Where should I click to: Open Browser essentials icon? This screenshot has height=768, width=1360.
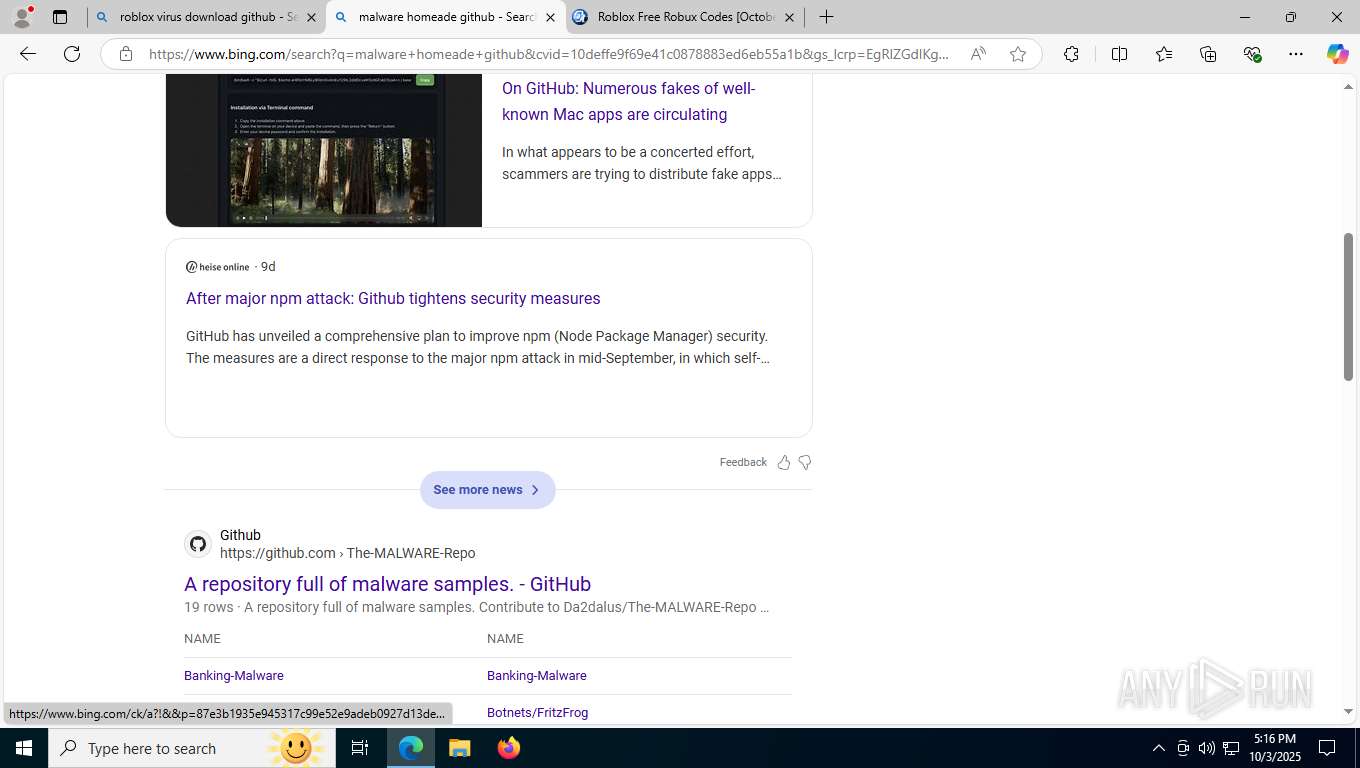(x=1252, y=54)
